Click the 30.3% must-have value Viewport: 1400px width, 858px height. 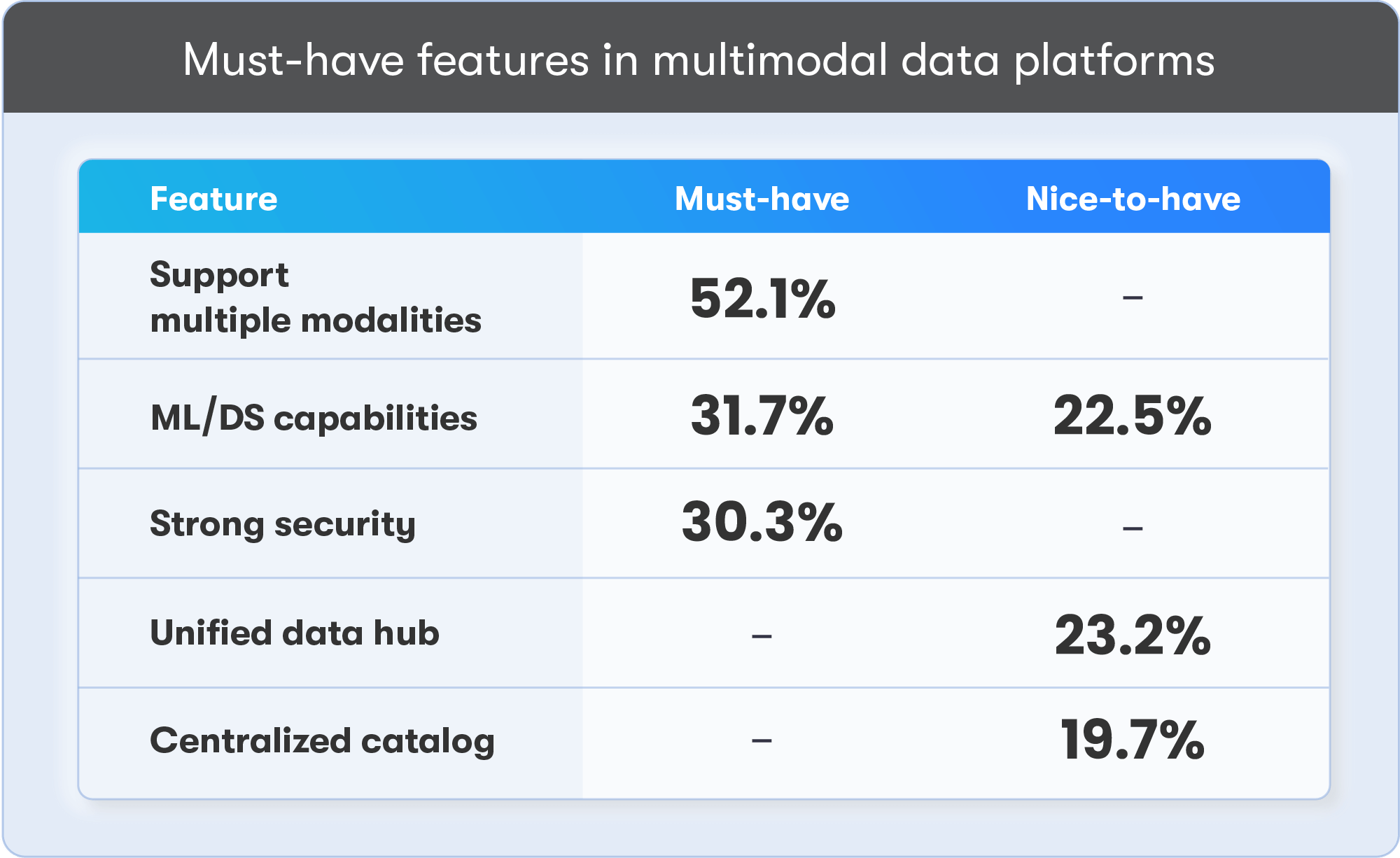[x=762, y=522]
